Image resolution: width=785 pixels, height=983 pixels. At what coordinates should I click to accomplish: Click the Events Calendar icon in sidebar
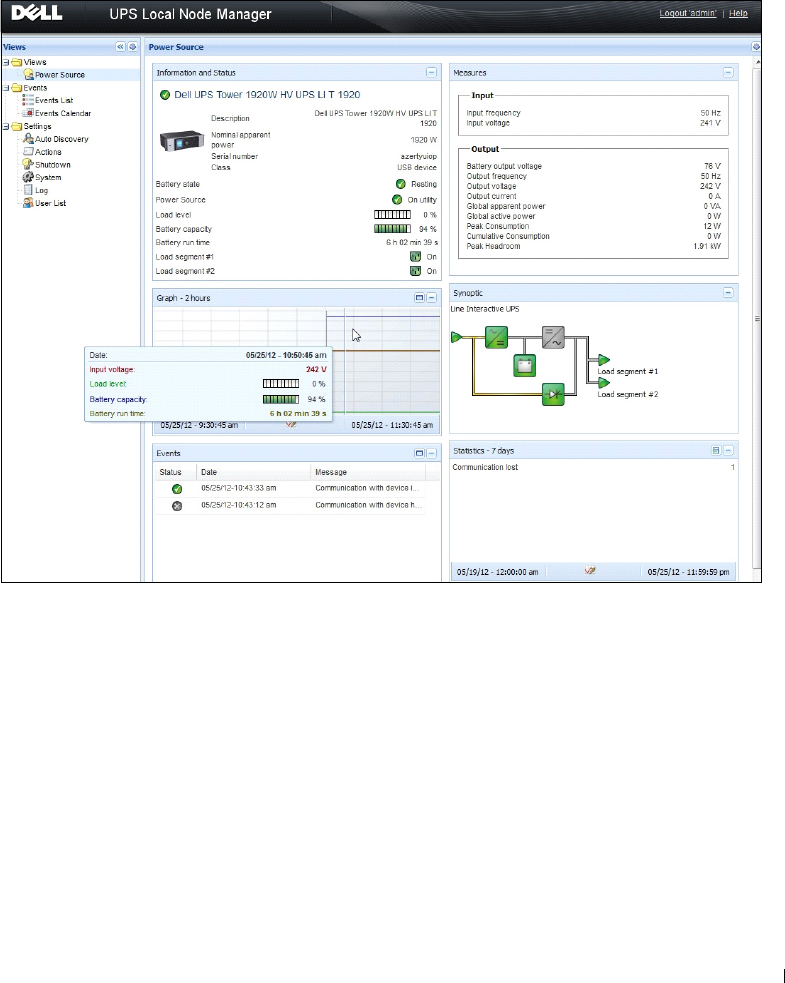tap(28, 113)
